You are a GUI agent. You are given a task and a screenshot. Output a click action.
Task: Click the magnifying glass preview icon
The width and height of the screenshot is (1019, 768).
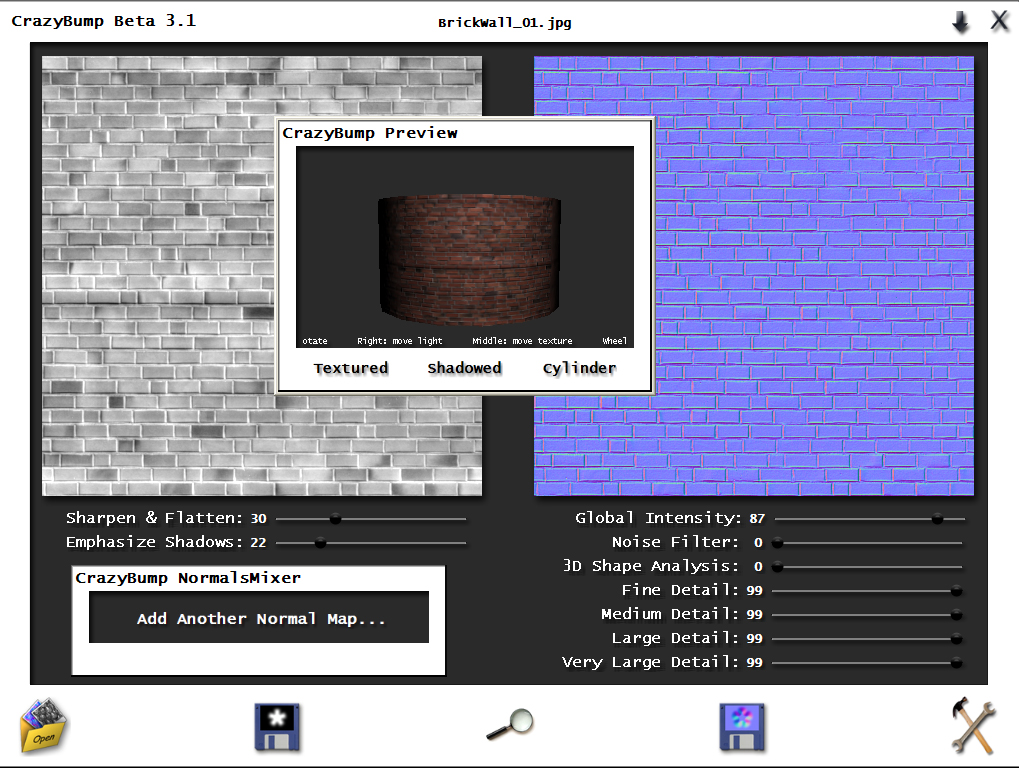click(x=510, y=724)
